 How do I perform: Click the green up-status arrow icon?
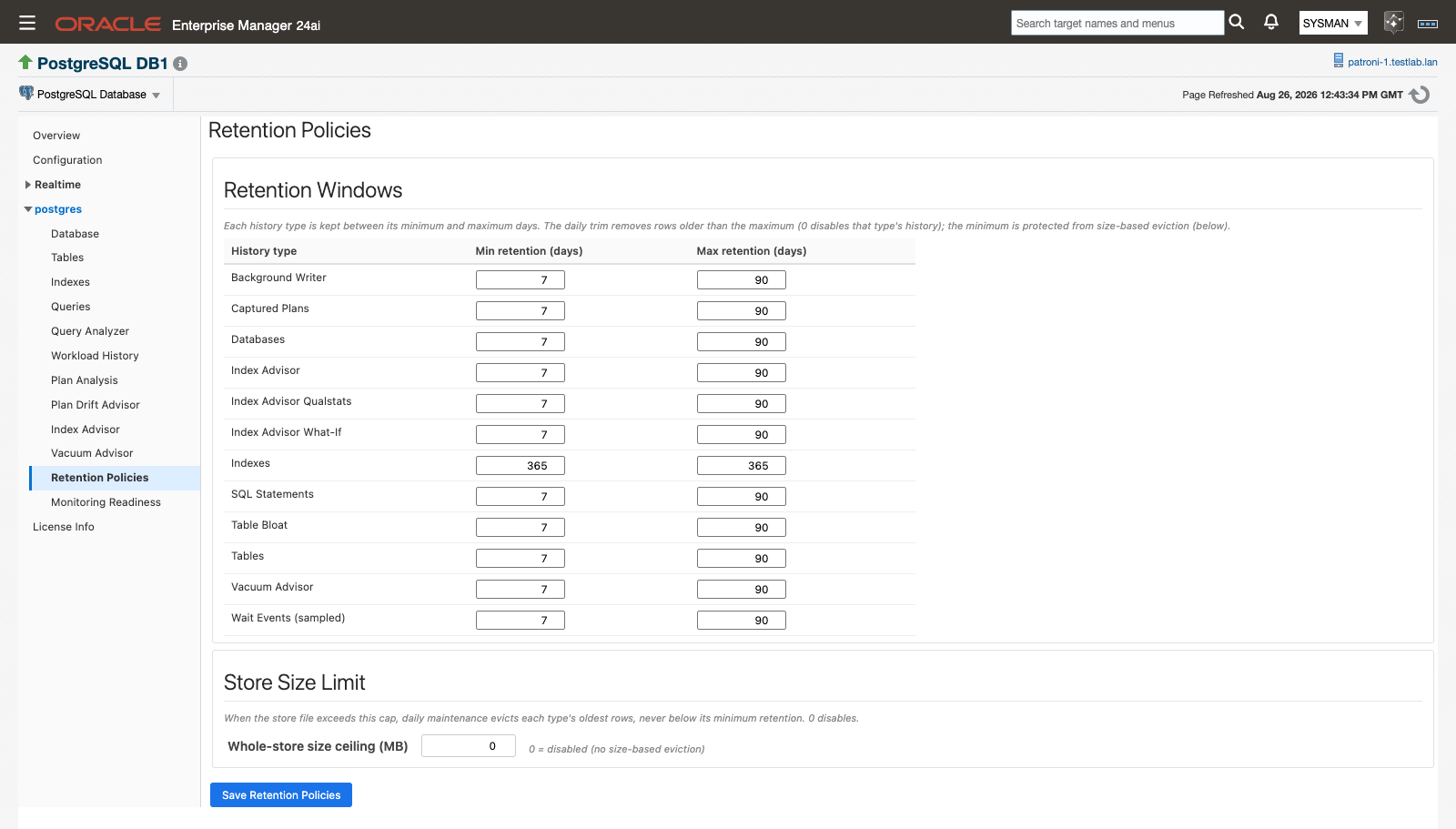(25, 62)
